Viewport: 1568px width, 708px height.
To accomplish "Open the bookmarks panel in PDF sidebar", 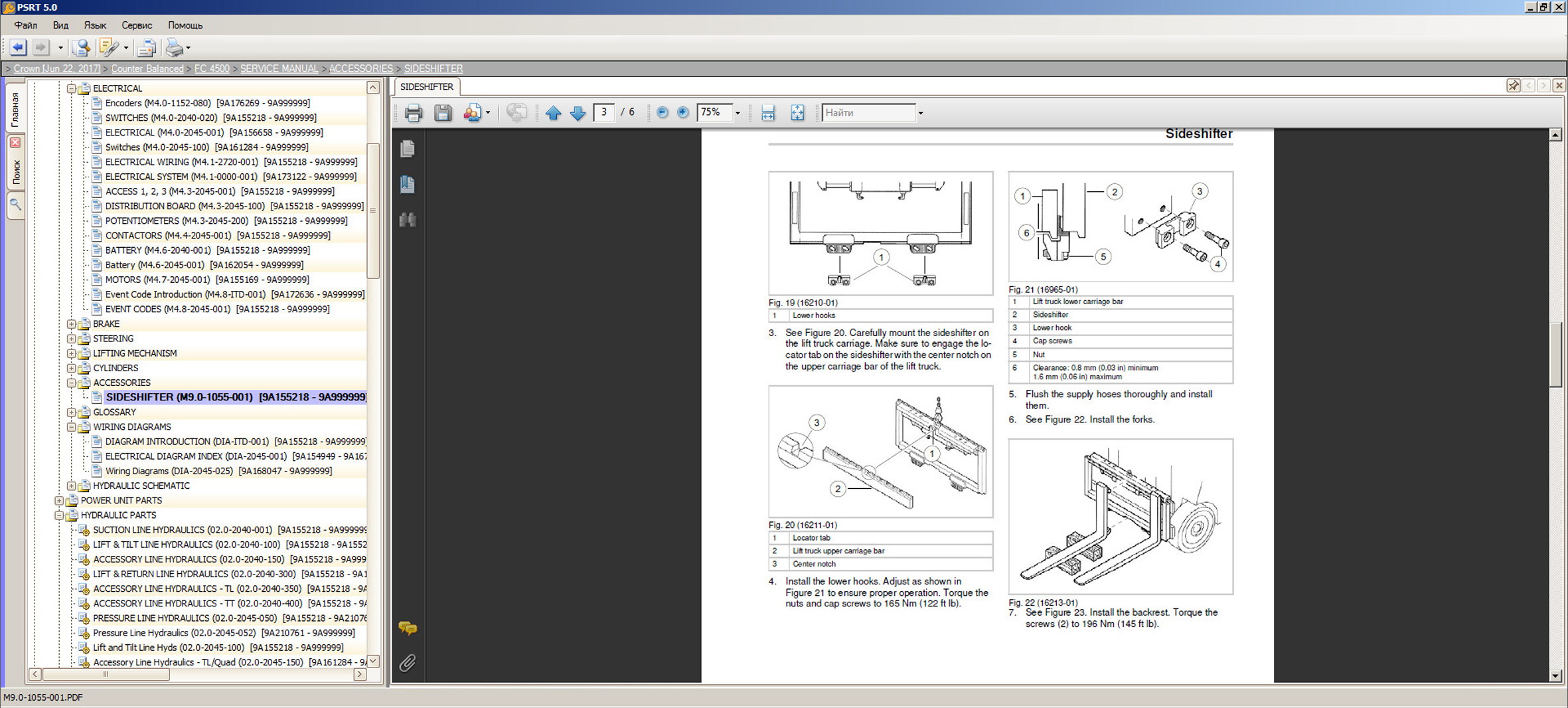I will point(408,185).
